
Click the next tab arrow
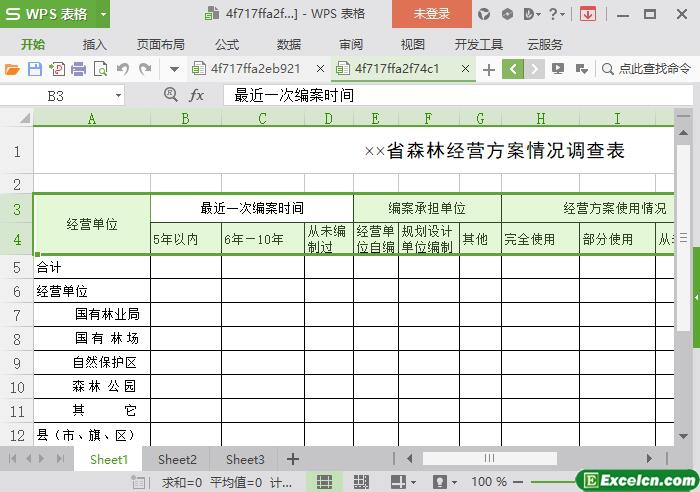coord(534,69)
